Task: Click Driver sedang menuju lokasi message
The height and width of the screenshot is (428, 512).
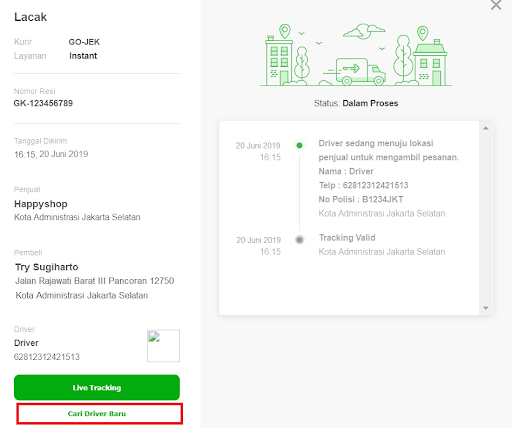Action: (389, 150)
